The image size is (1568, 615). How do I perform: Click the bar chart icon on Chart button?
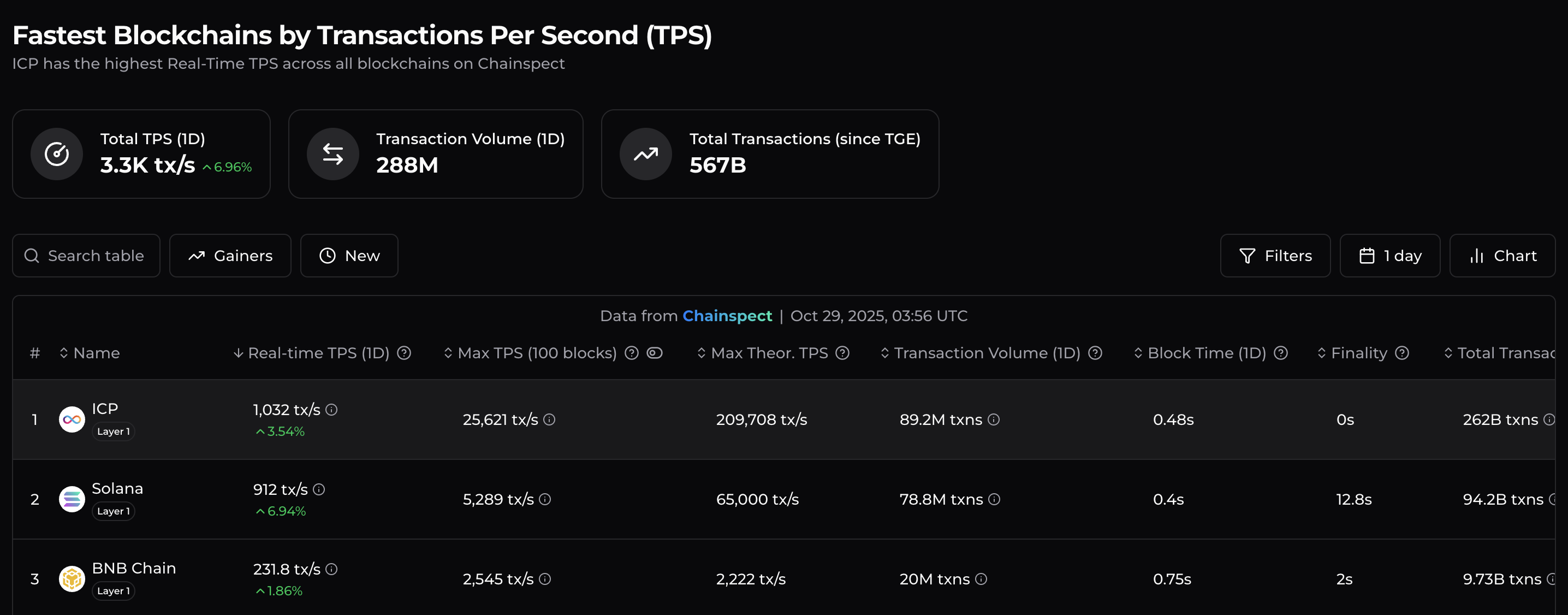tap(1477, 256)
